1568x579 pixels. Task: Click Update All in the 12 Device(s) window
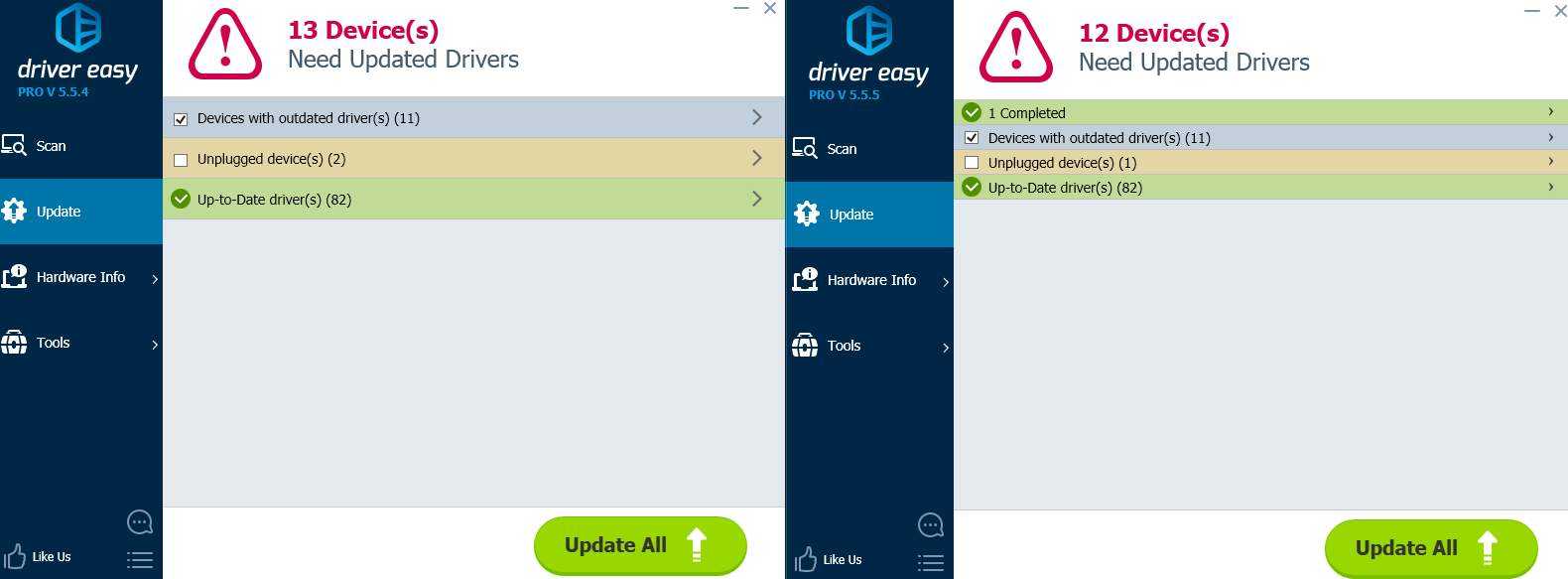(1431, 548)
